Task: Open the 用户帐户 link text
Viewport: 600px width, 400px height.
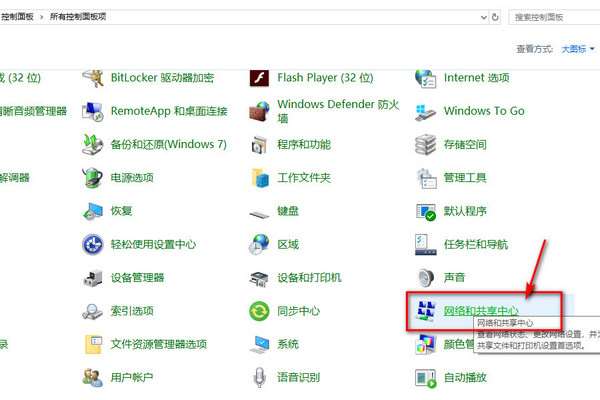Action: 132,377
